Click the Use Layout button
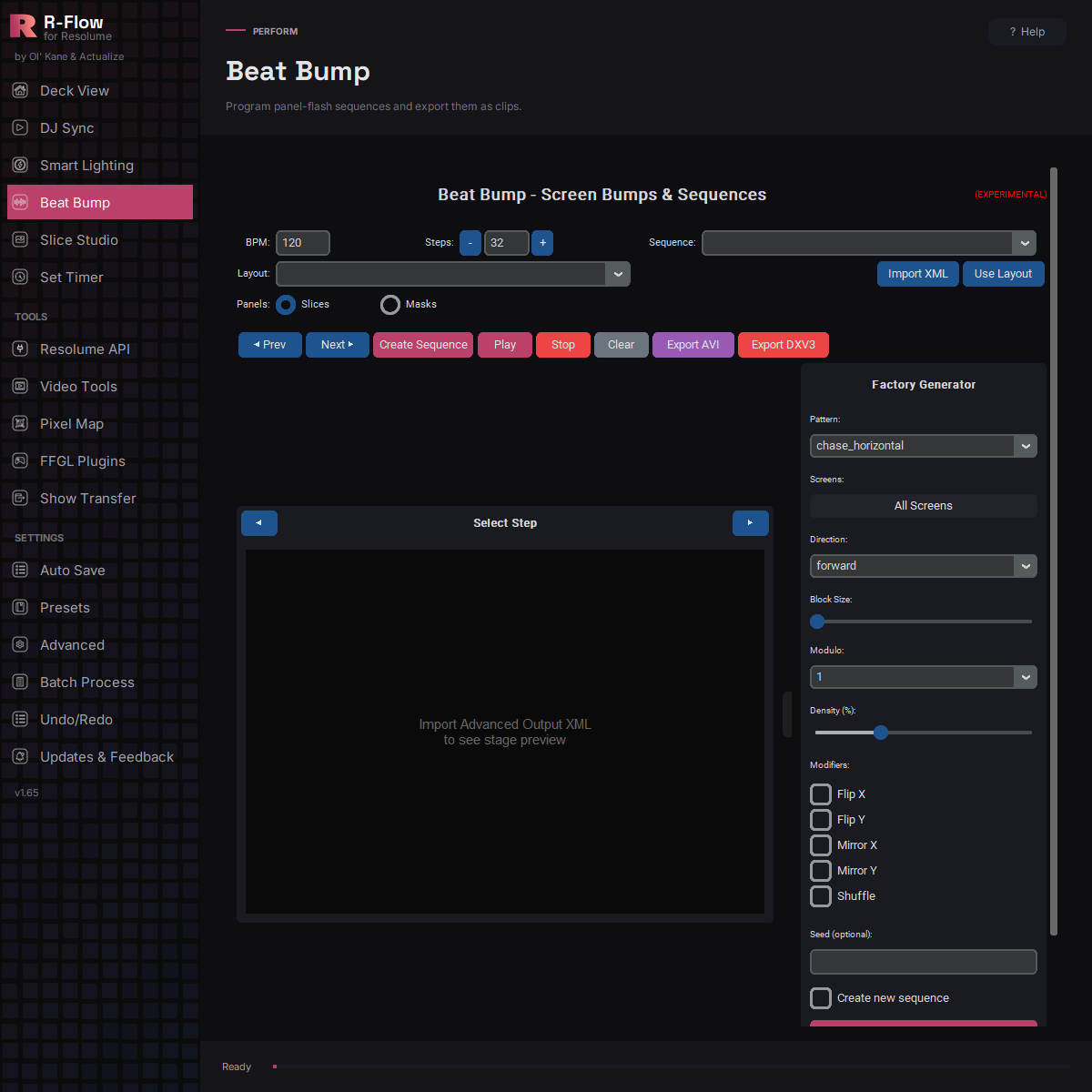The image size is (1092, 1092). coord(1004,274)
